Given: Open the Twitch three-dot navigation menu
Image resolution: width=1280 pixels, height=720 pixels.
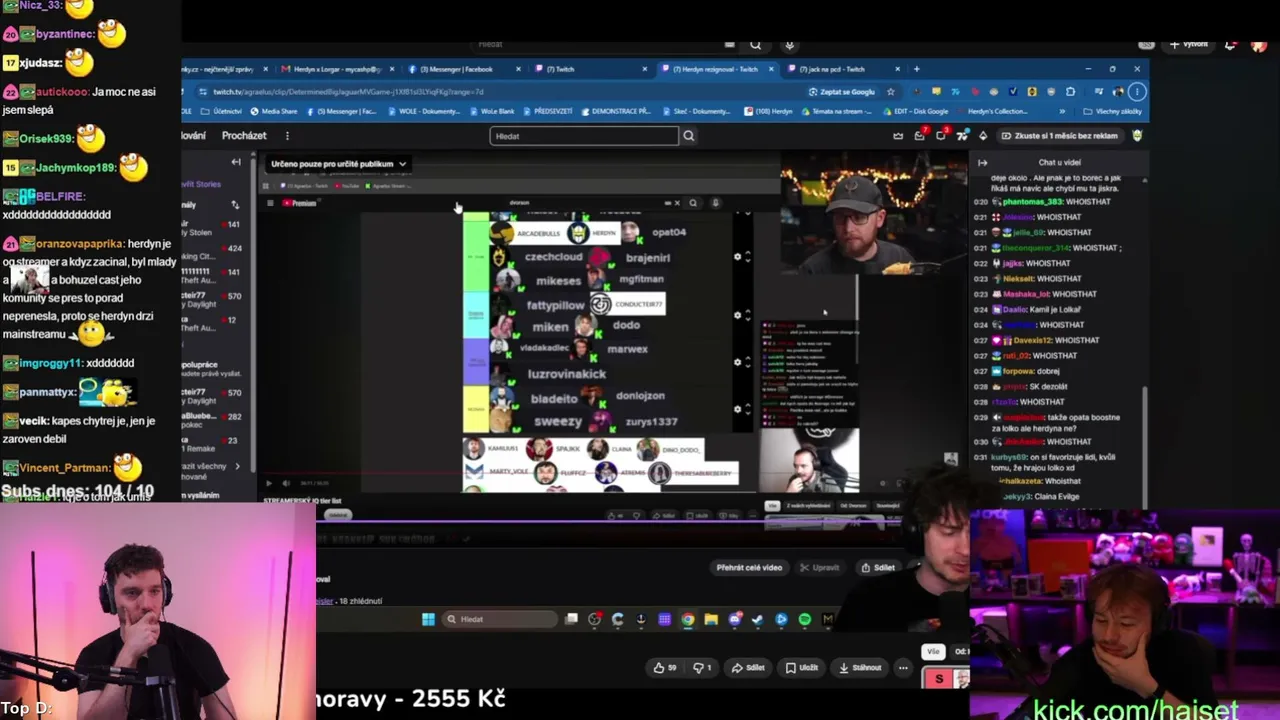Looking at the screenshot, I should (x=287, y=136).
